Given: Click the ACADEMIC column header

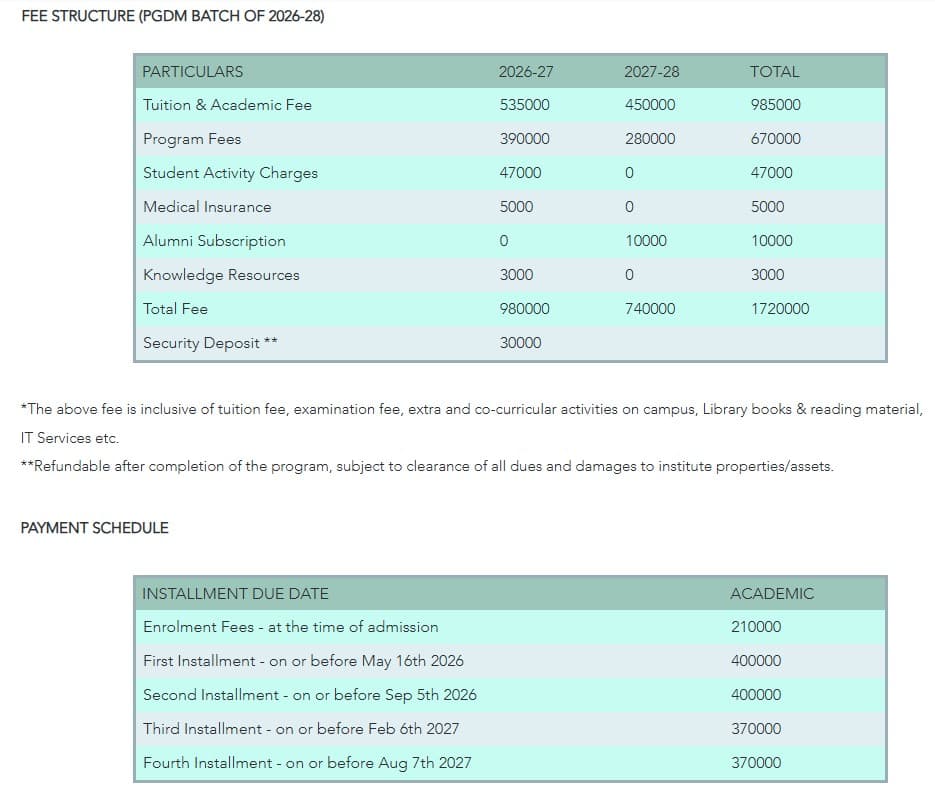Looking at the screenshot, I should pyautogui.click(x=772, y=594).
